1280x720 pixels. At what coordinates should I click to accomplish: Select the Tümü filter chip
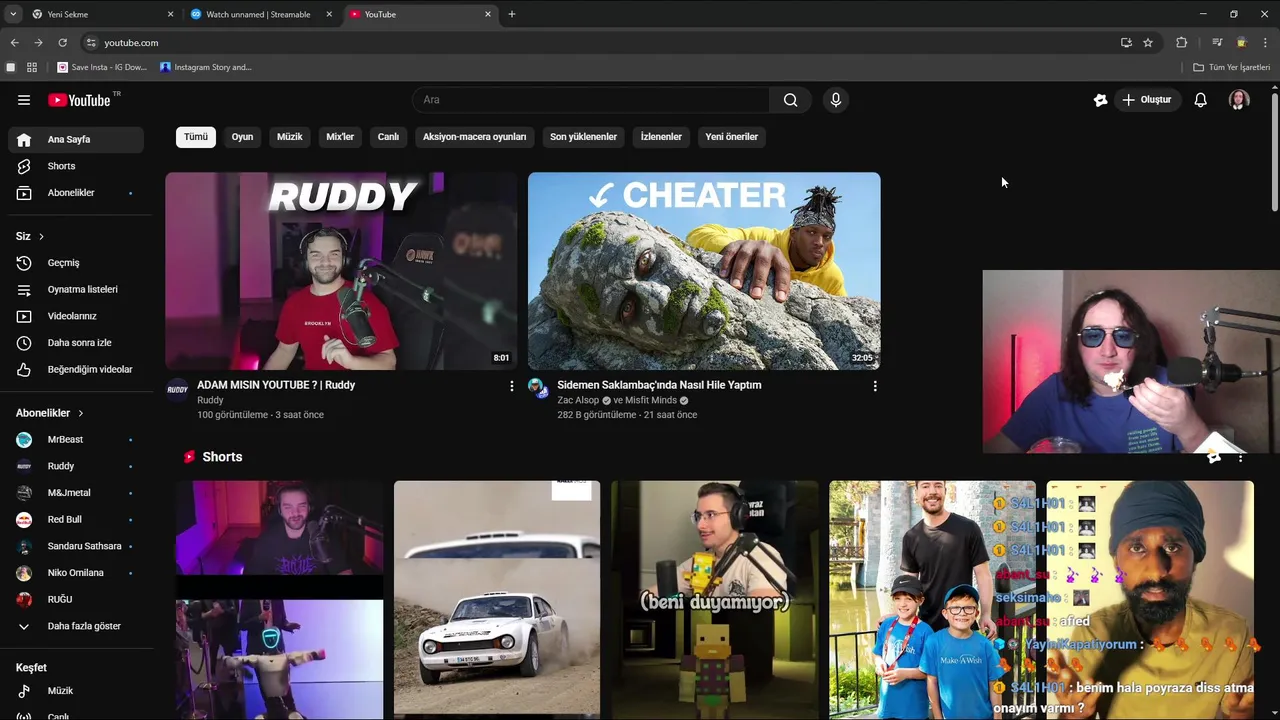[x=196, y=137]
